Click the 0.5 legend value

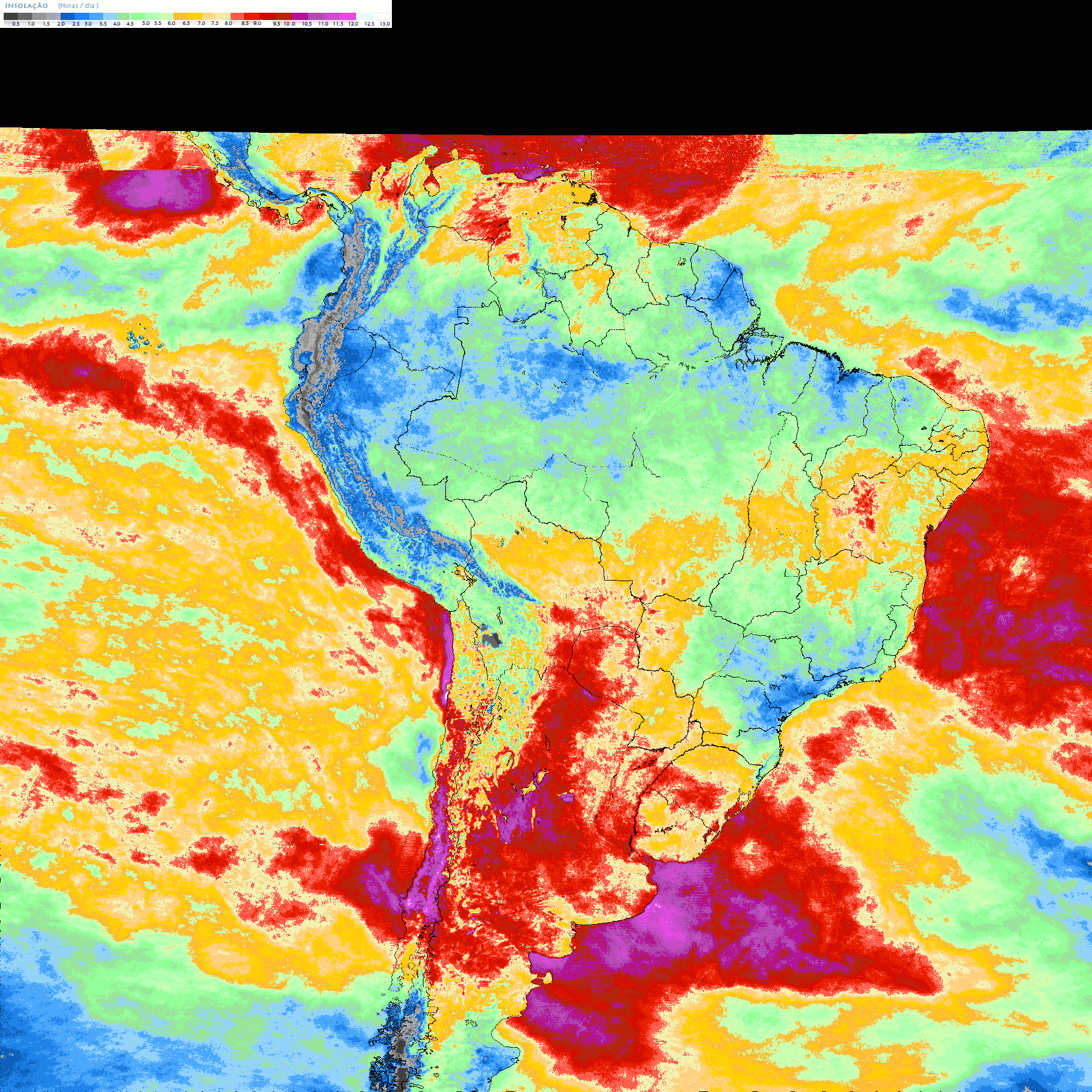(x=16, y=24)
